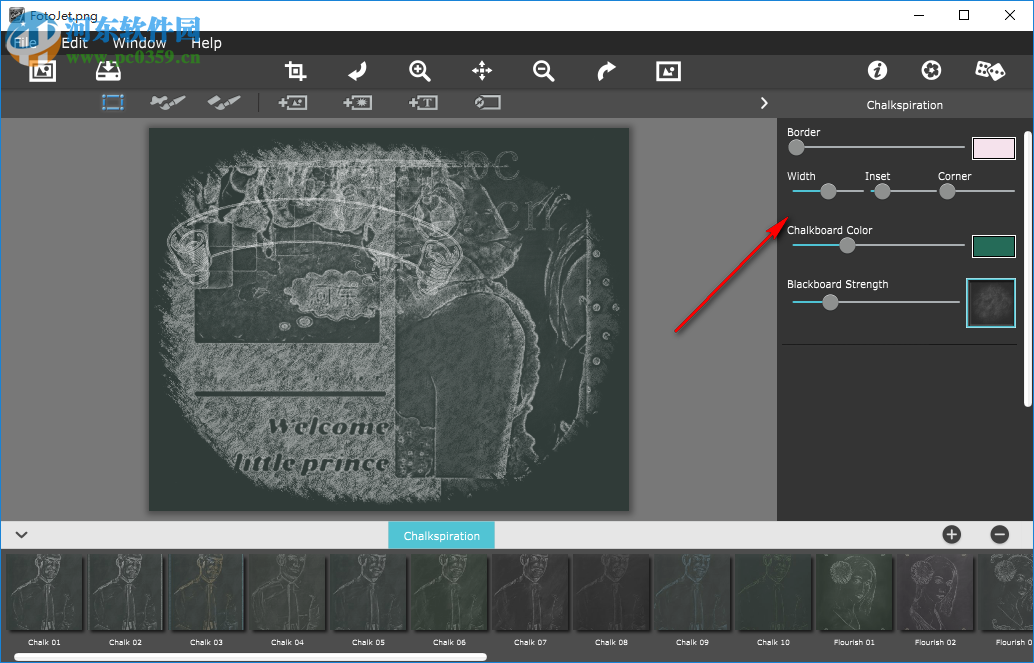Select the crop tool
The width and height of the screenshot is (1034, 663).
[295, 71]
